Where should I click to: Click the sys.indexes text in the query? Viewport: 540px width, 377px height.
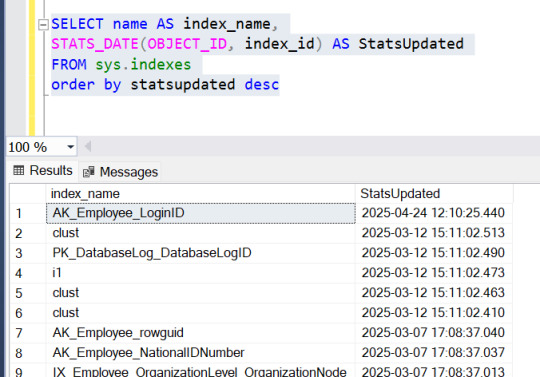143,65
